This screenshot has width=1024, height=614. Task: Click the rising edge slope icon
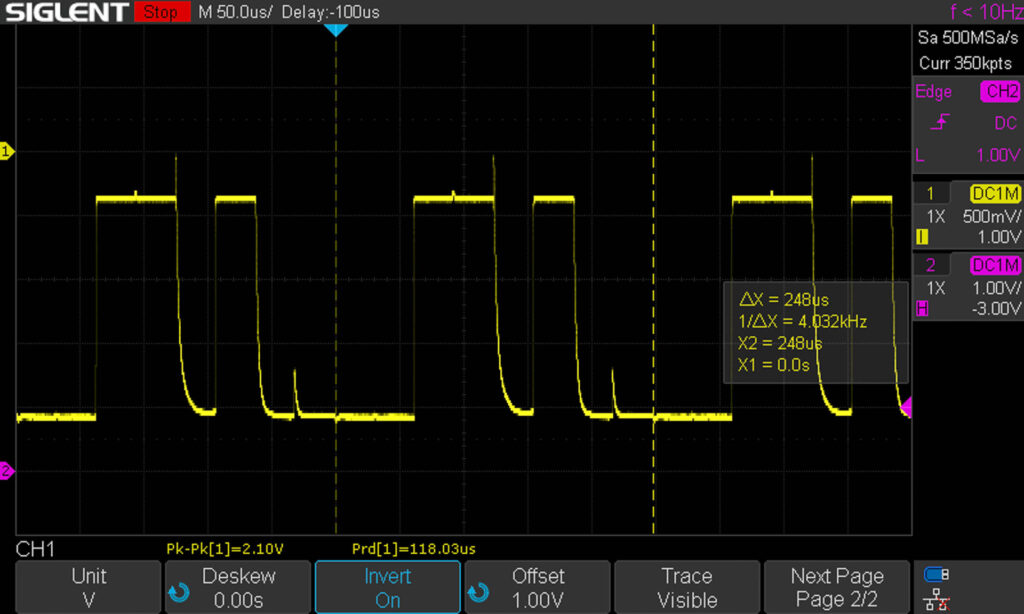tap(939, 121)
